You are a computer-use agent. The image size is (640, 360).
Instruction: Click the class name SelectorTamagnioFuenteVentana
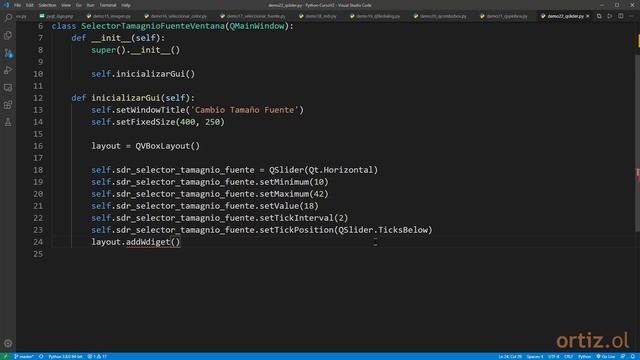coord(153,26)
